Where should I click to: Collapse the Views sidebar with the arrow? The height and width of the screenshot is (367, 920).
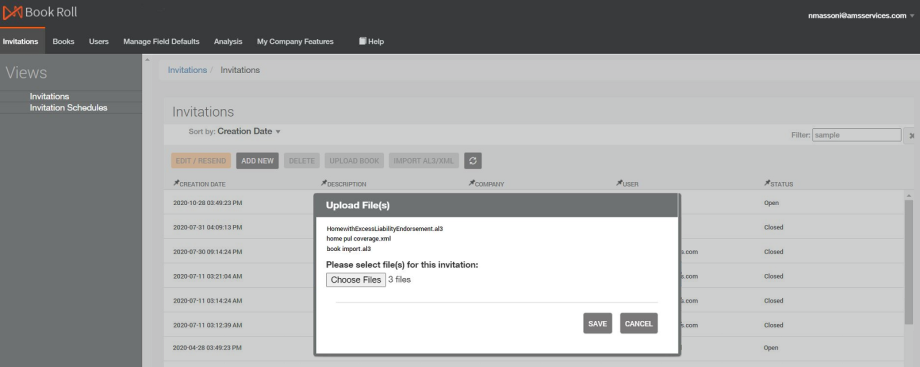pyautogui.click(x=147, y=60)
